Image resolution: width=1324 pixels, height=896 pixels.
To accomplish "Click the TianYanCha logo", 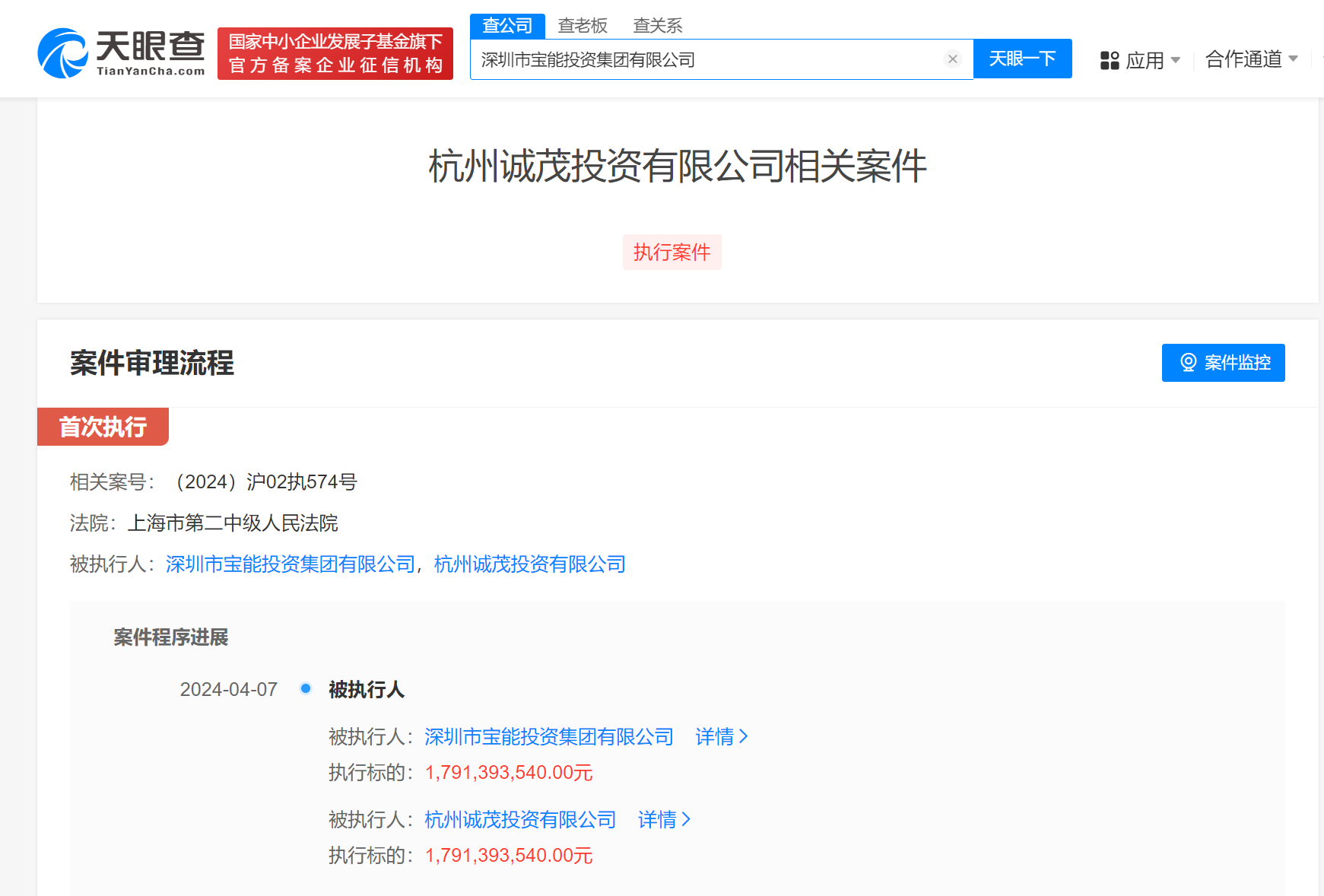I will (122, 53).
